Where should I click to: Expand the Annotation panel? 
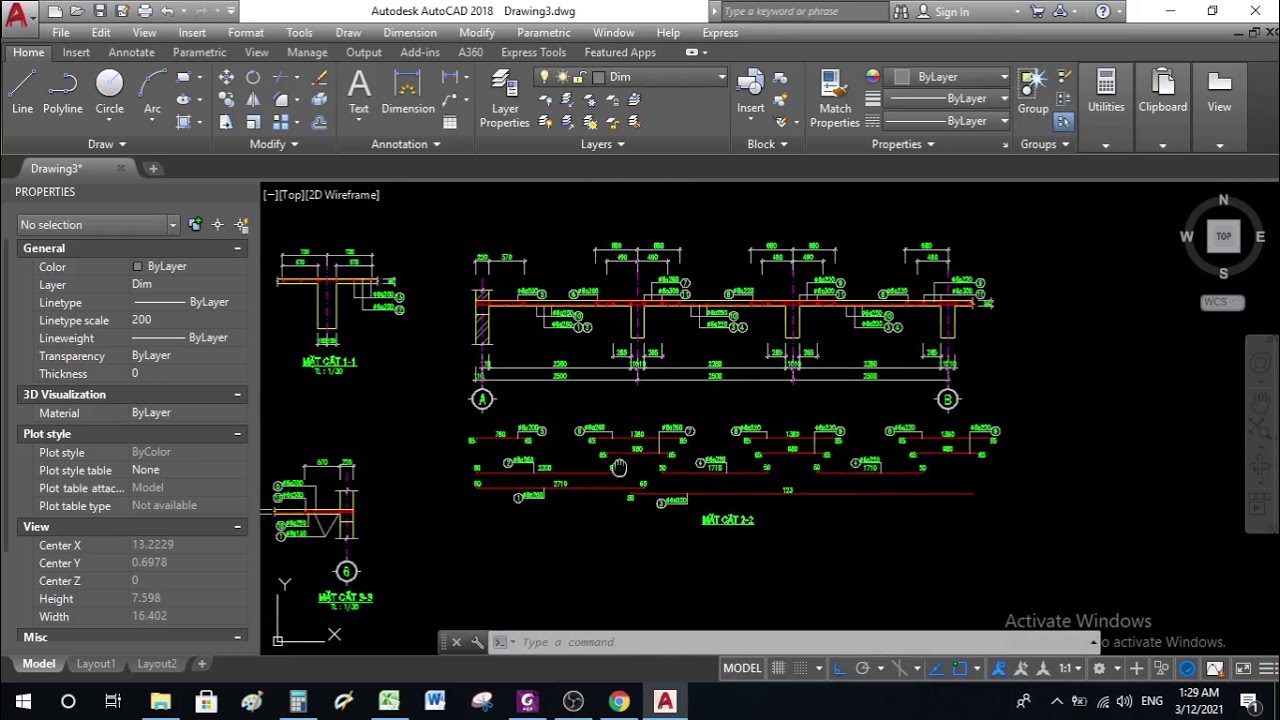pos(406,144)
